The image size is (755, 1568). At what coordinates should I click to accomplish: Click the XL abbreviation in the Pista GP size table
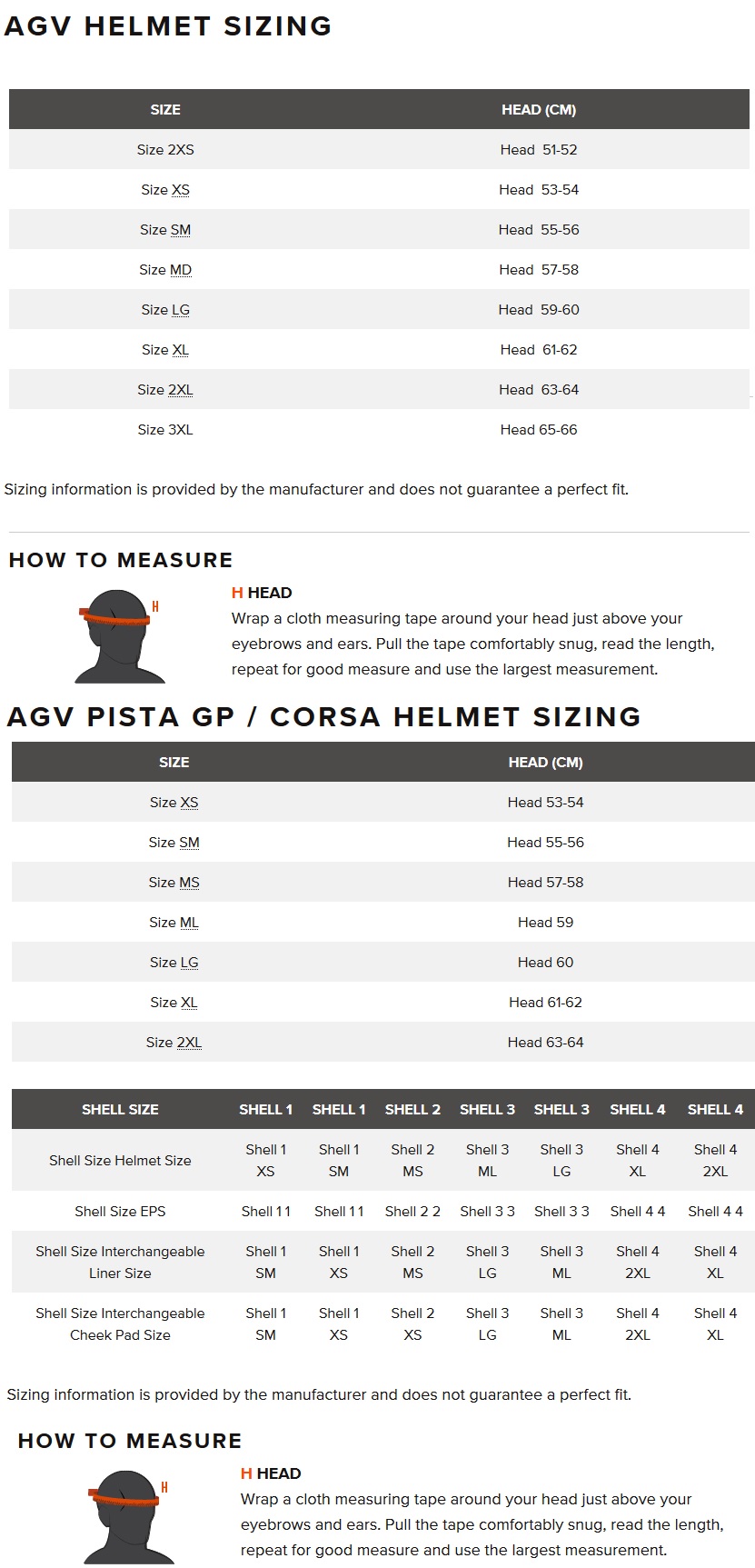coord(189,1003)
